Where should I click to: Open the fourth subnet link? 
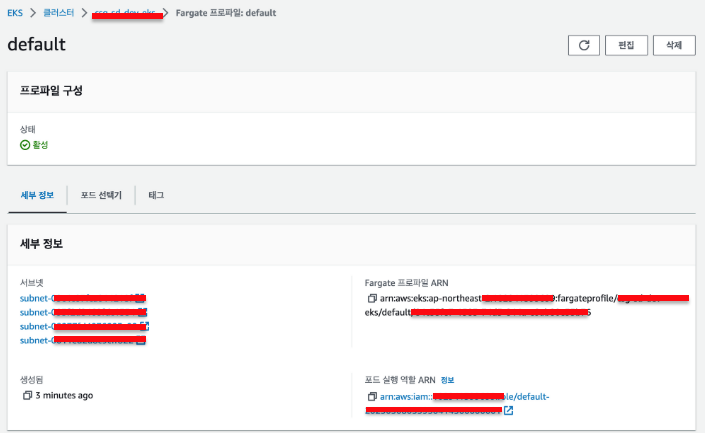82,340
